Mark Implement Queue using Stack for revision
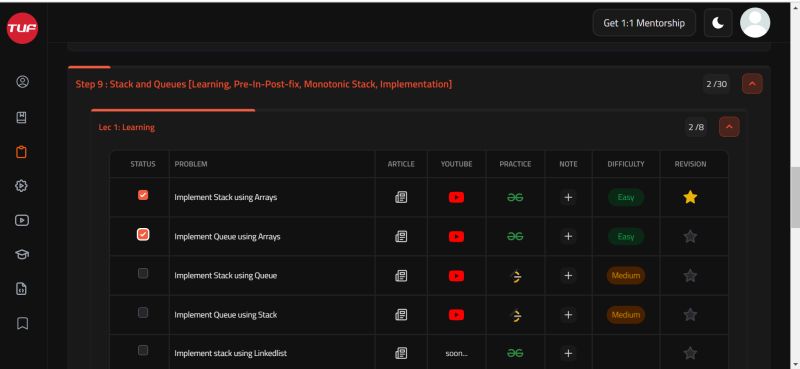This screenshot has width=800, height=369. click(x=690, y=314)
